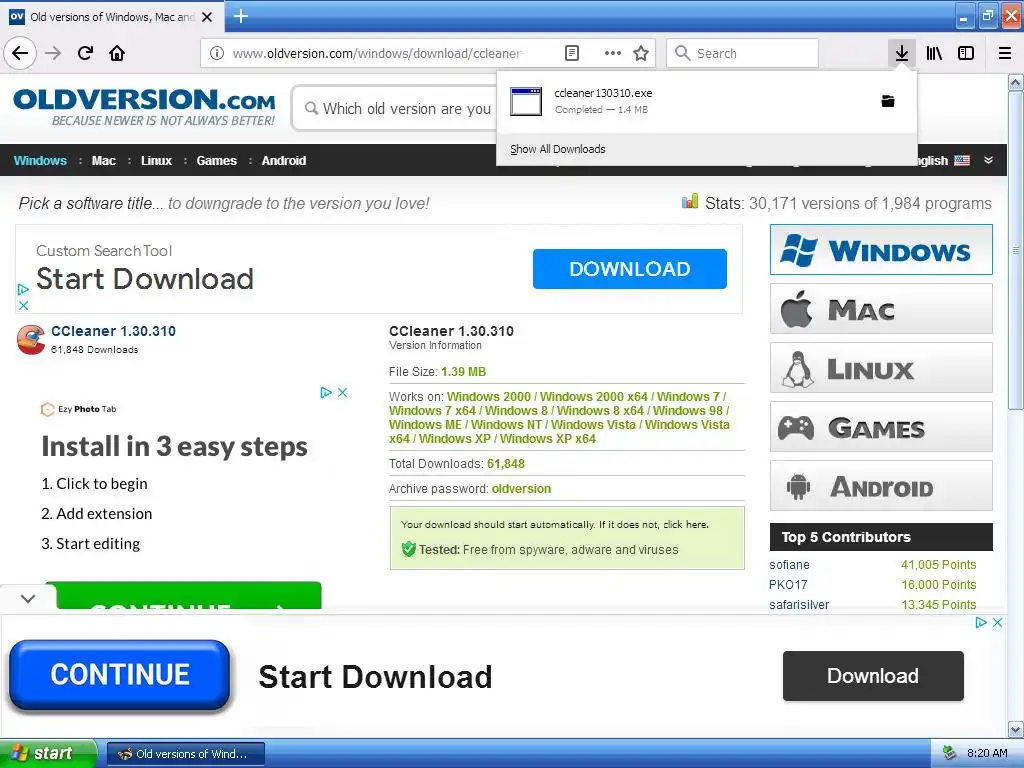
Task: Select the Old versions of Windows browser tab
Action: (x=112, y=17)
